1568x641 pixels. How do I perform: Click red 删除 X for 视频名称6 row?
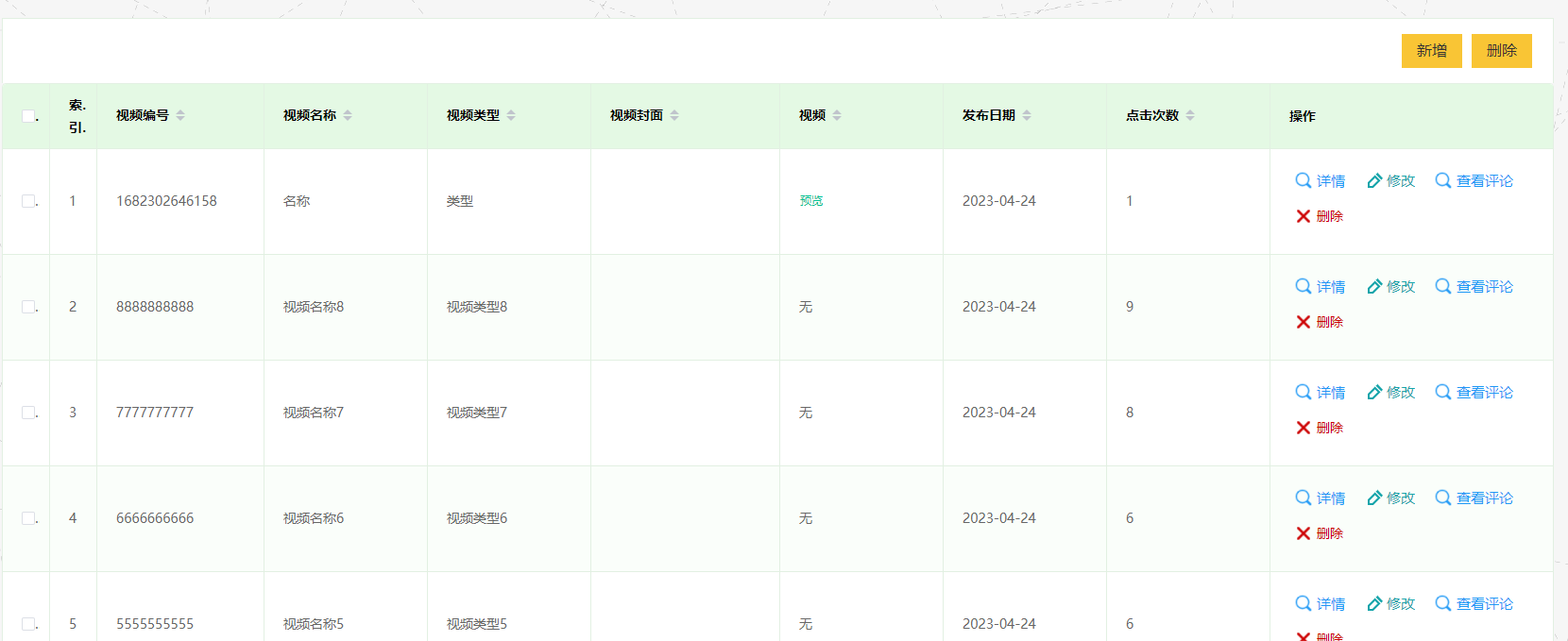pos(1320,533)
